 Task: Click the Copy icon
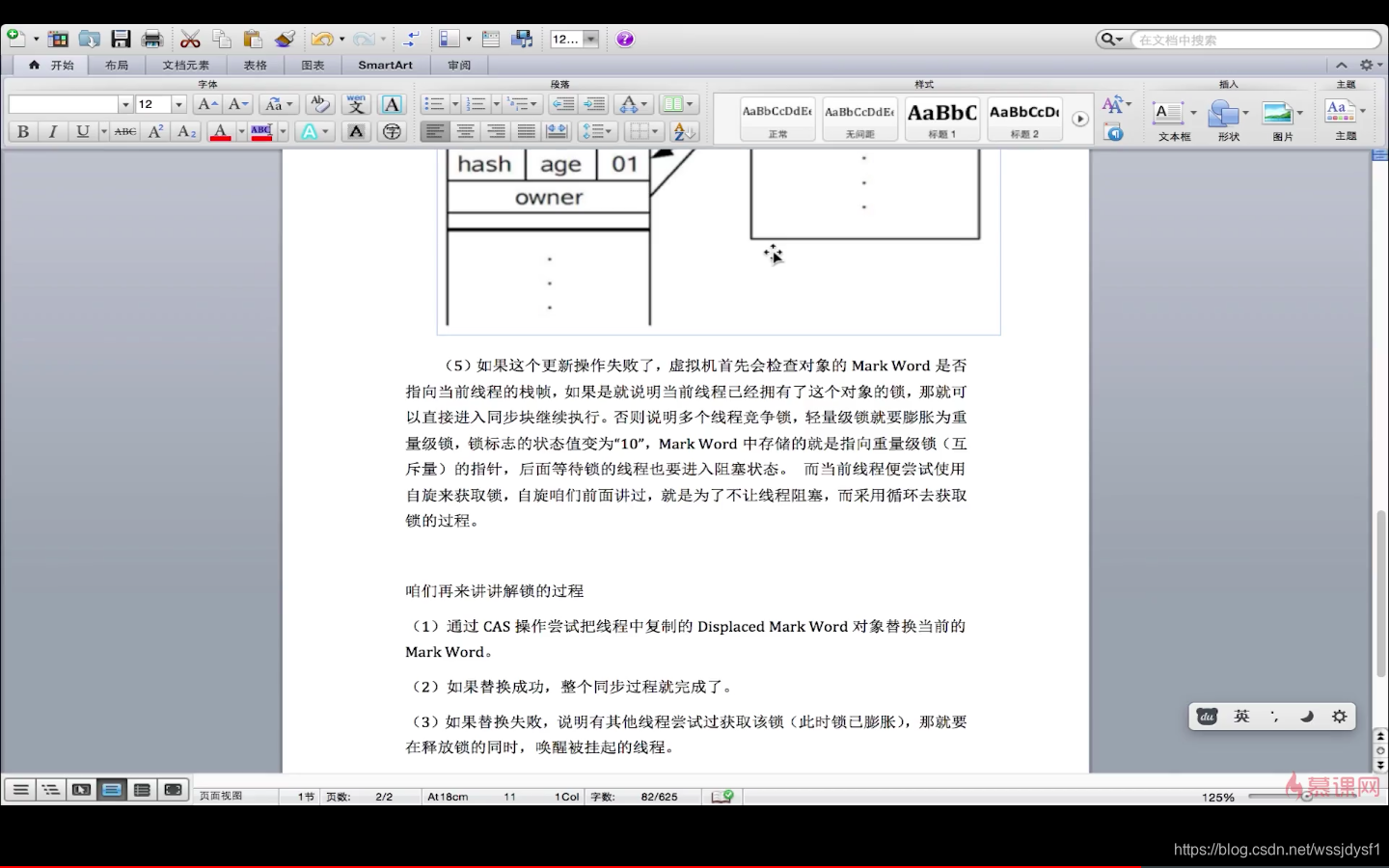(222, 39)
